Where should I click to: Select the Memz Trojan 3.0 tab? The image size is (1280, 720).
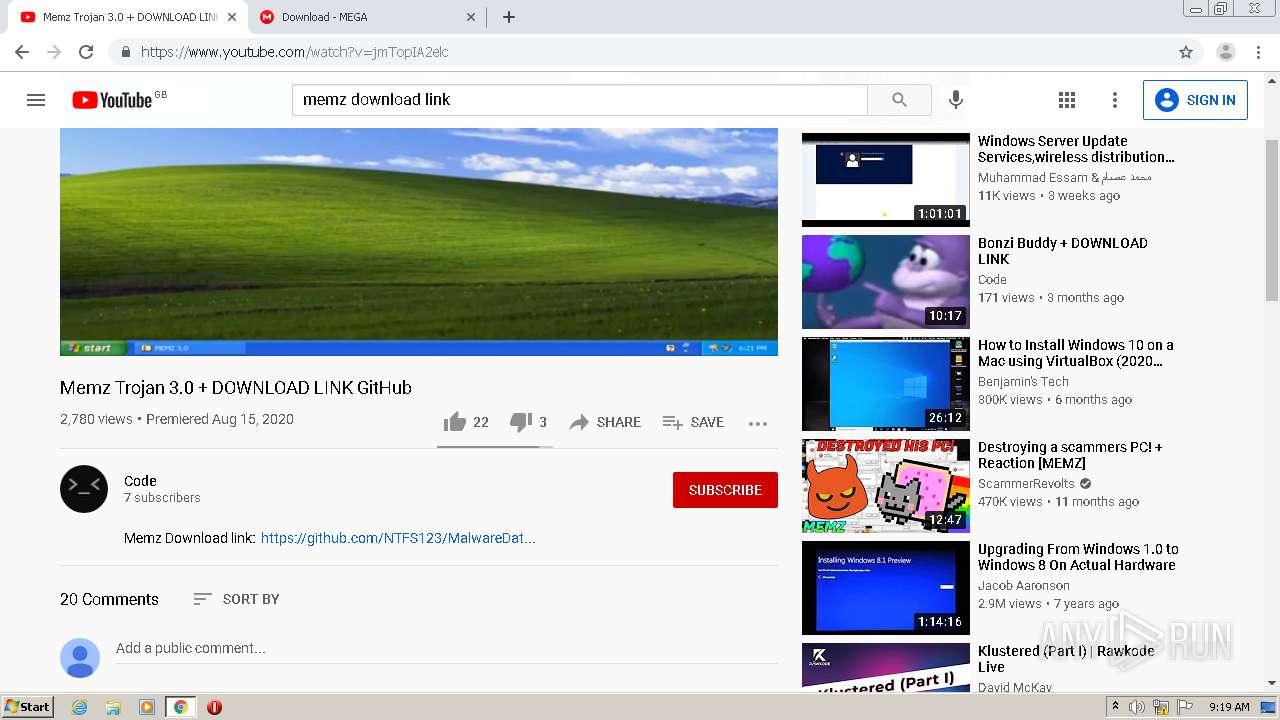pyautogui.click(x=127, y=17)
